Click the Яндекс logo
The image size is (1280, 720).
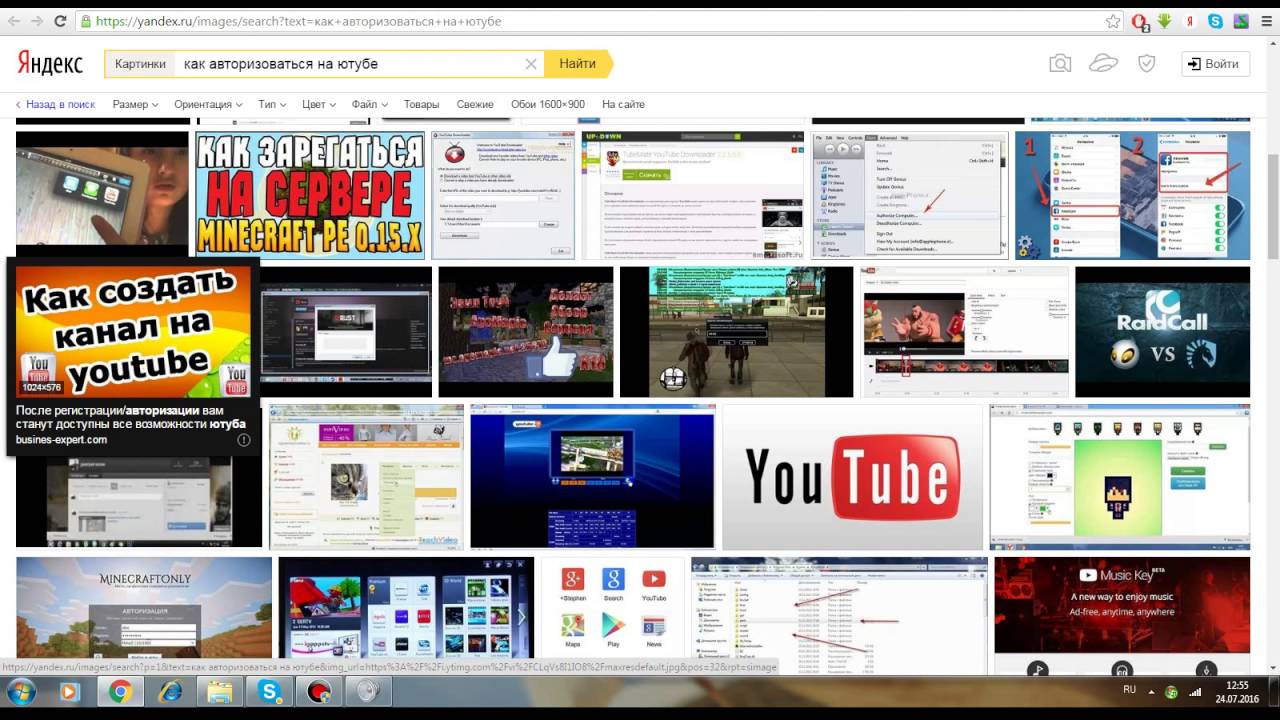click(50, 63)
